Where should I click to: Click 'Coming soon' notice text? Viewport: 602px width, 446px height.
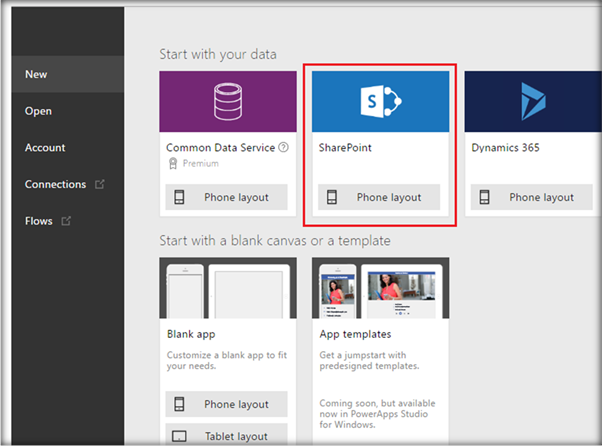pos(377,414)
